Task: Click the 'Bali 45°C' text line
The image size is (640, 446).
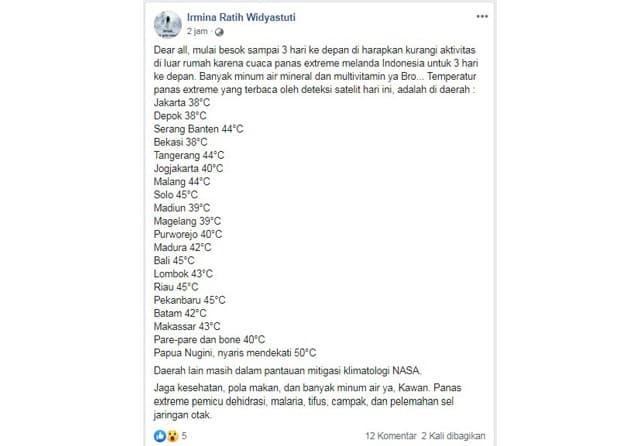Action: [x=176, y=260]
